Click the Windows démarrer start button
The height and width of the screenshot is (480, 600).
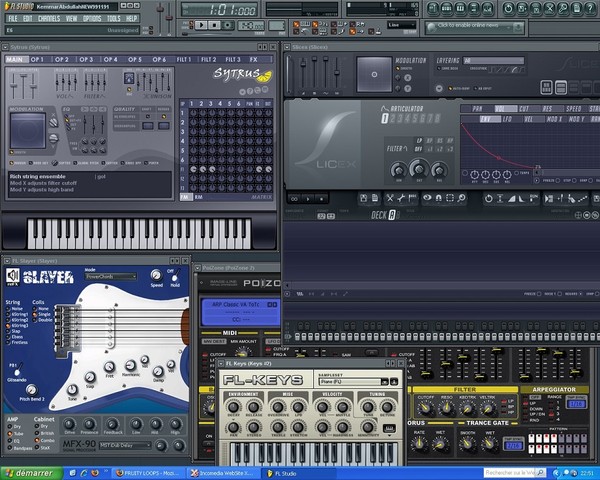pos(31,473)
